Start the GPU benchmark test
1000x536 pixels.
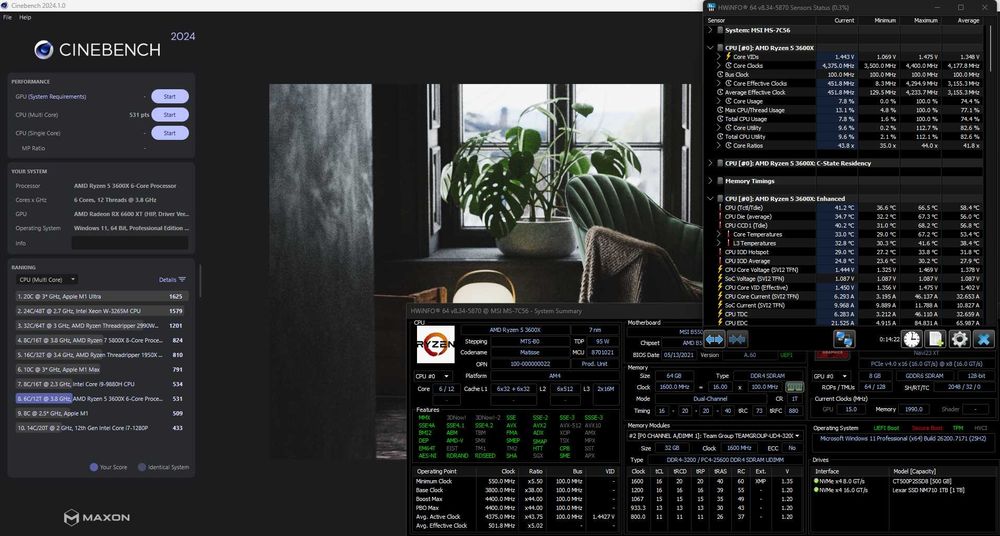[x=170, y=96]
